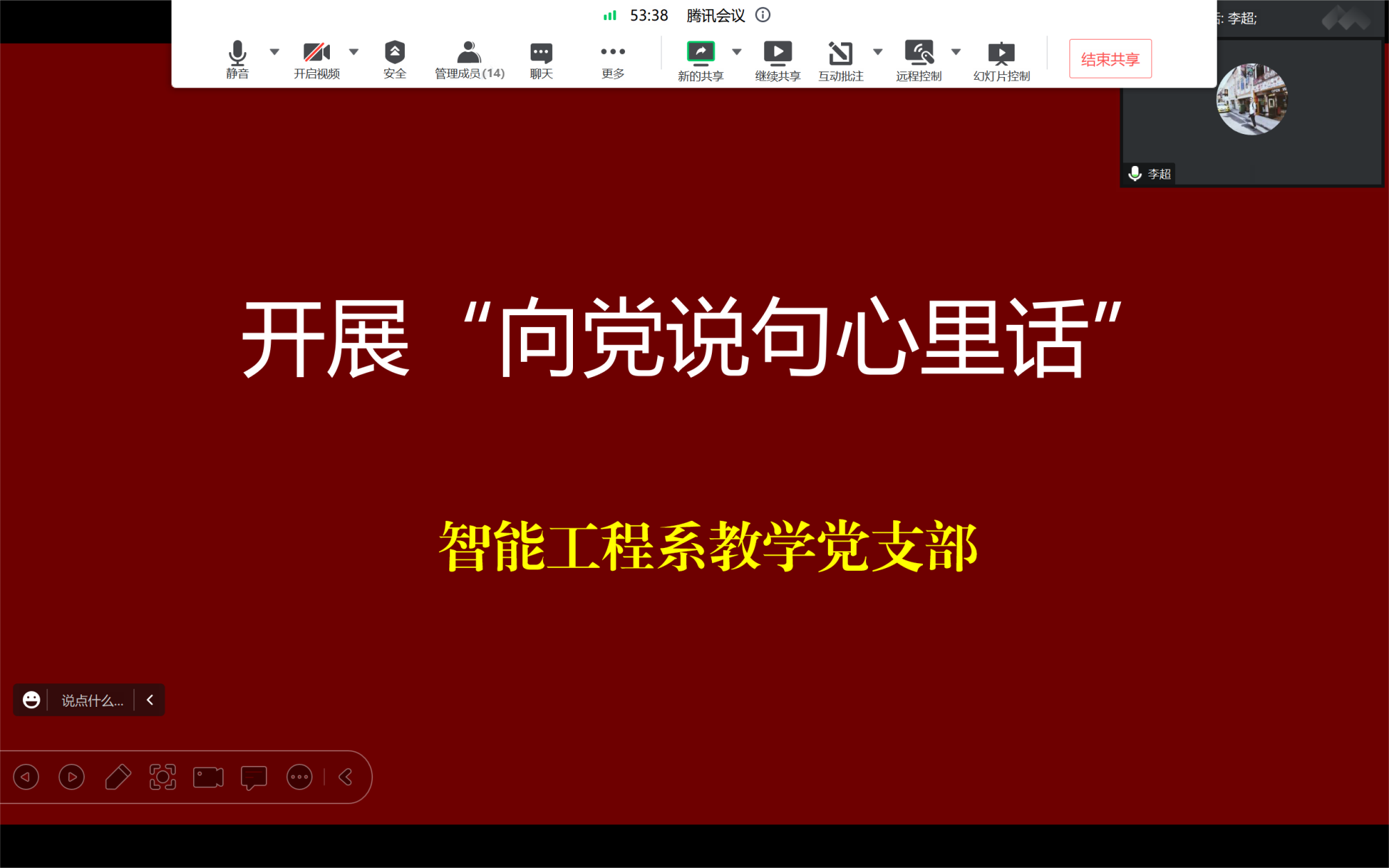The height and width of the screenshot is (868, 1389).
Task: Expand the arrow next to 新的共享
Action: coord(737,52)
